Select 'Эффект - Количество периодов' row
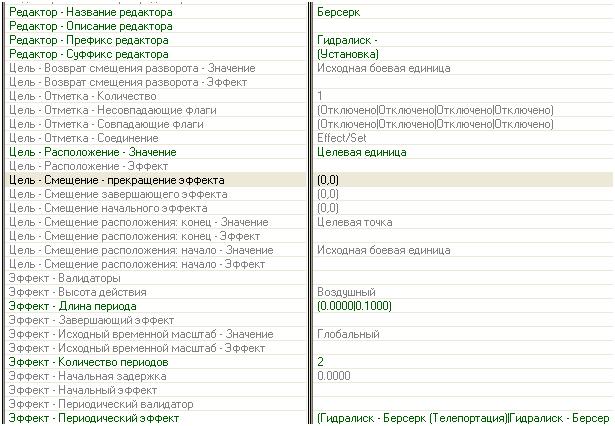This screenshot has height=426, width=615. [89, 362]
